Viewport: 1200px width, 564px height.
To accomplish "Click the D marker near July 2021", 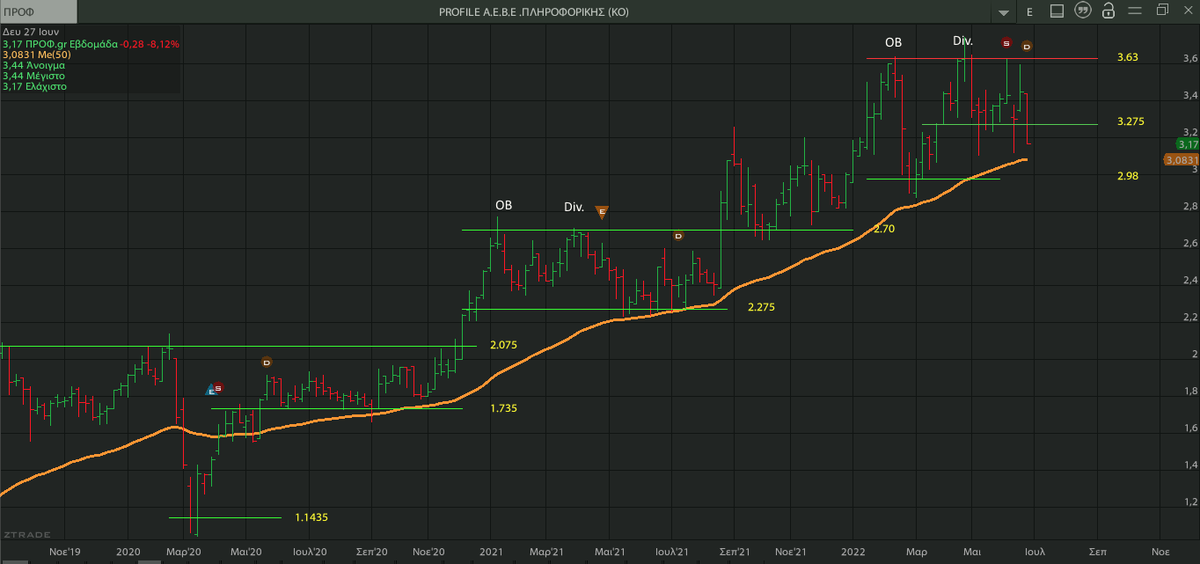I will coord(678,236).
